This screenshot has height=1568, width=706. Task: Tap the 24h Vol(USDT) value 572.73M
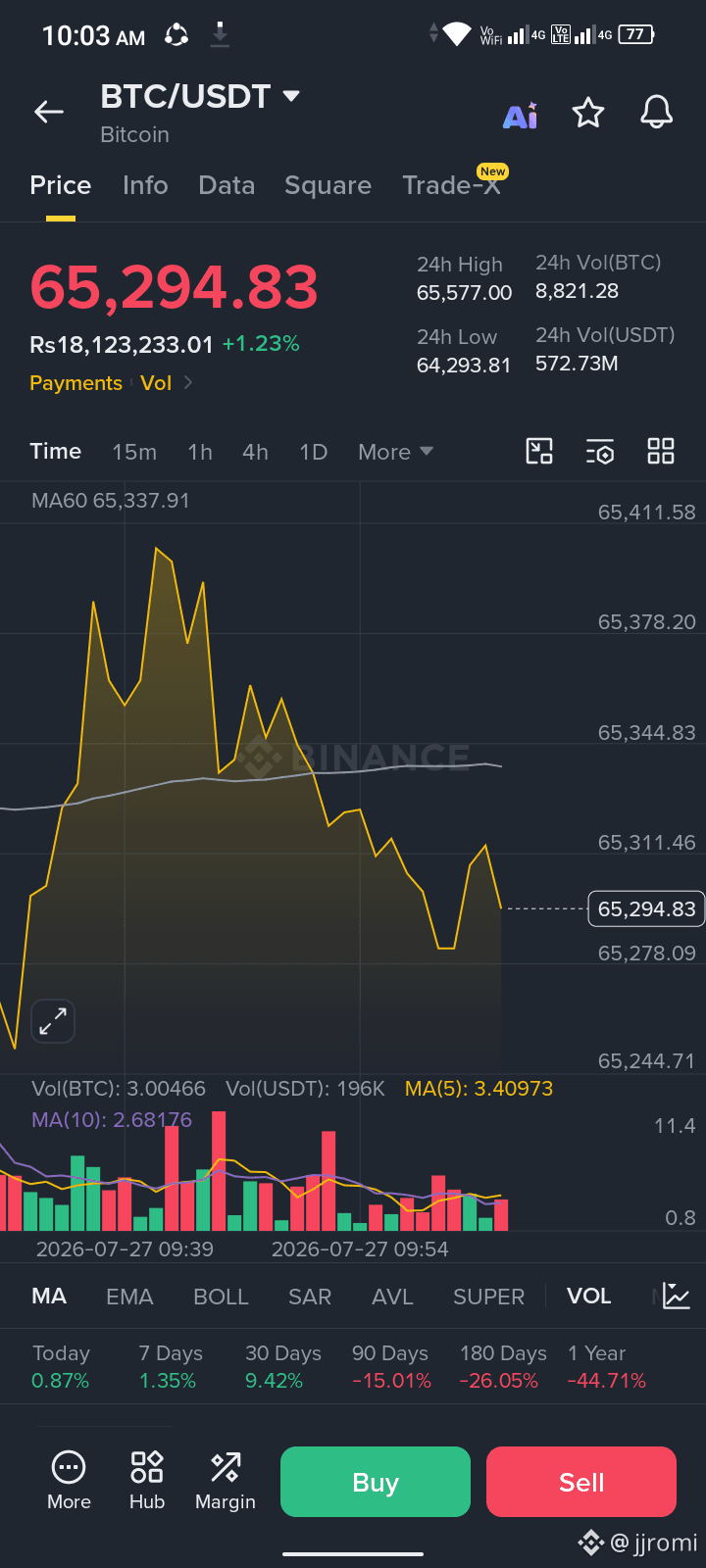coord(577,363)
